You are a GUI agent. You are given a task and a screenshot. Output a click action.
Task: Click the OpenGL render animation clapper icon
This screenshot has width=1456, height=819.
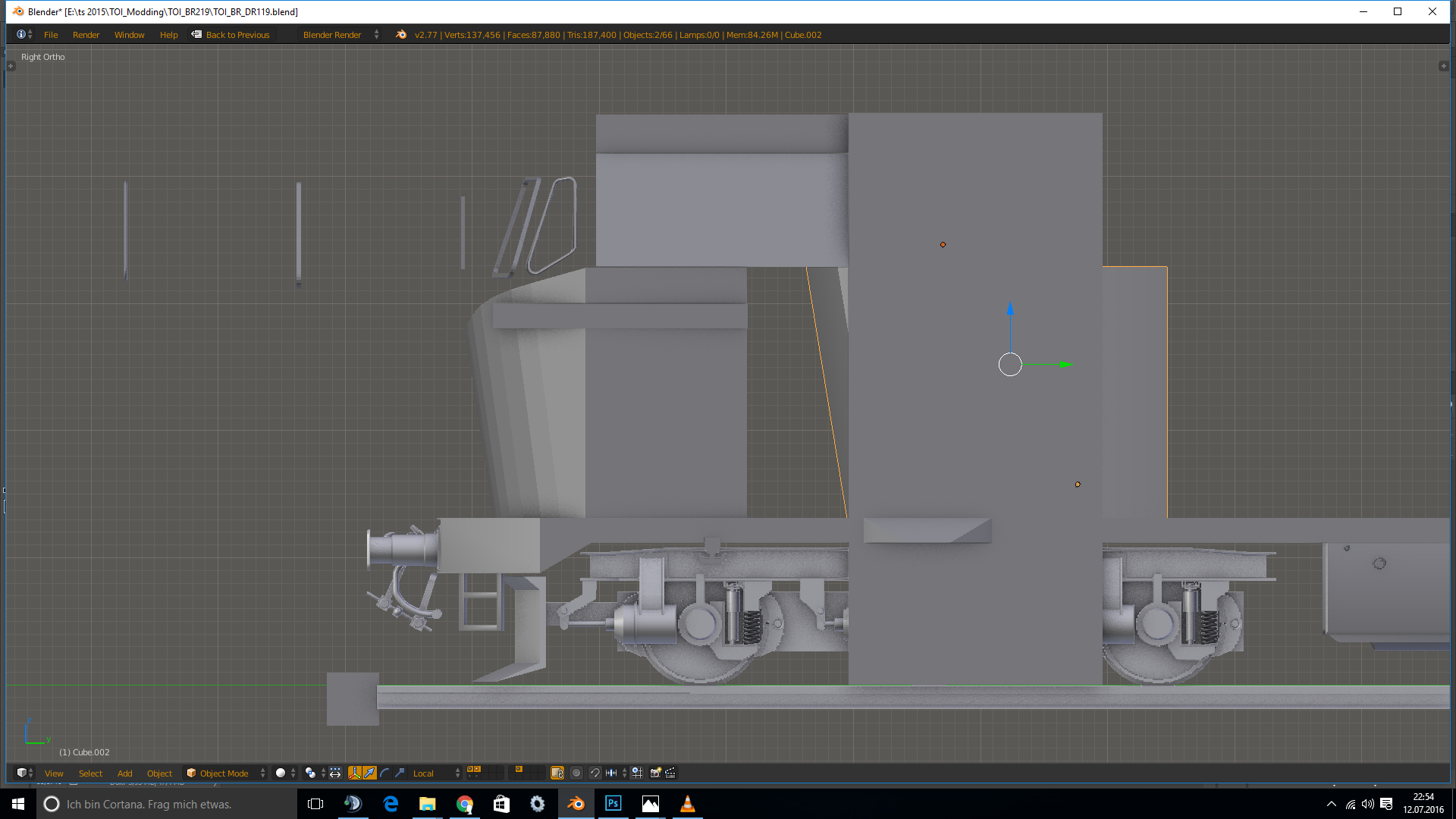(x=670, y=773)
